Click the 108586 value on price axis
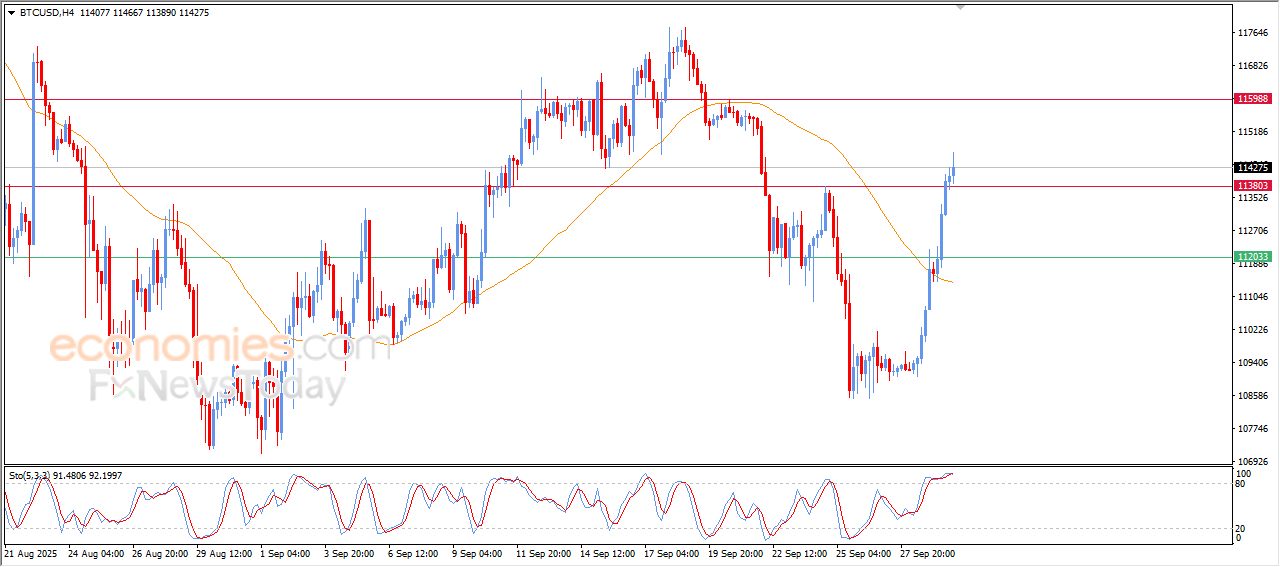This screenshot has width=1280, height=567. click(x=1253, y=396)
